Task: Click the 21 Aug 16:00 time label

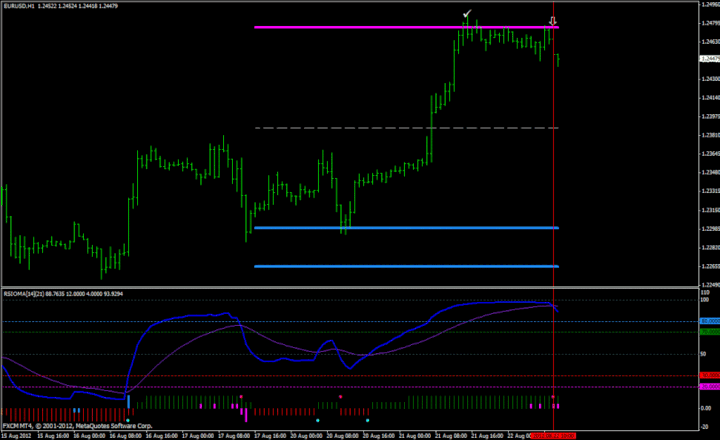Action: (487, 435)
